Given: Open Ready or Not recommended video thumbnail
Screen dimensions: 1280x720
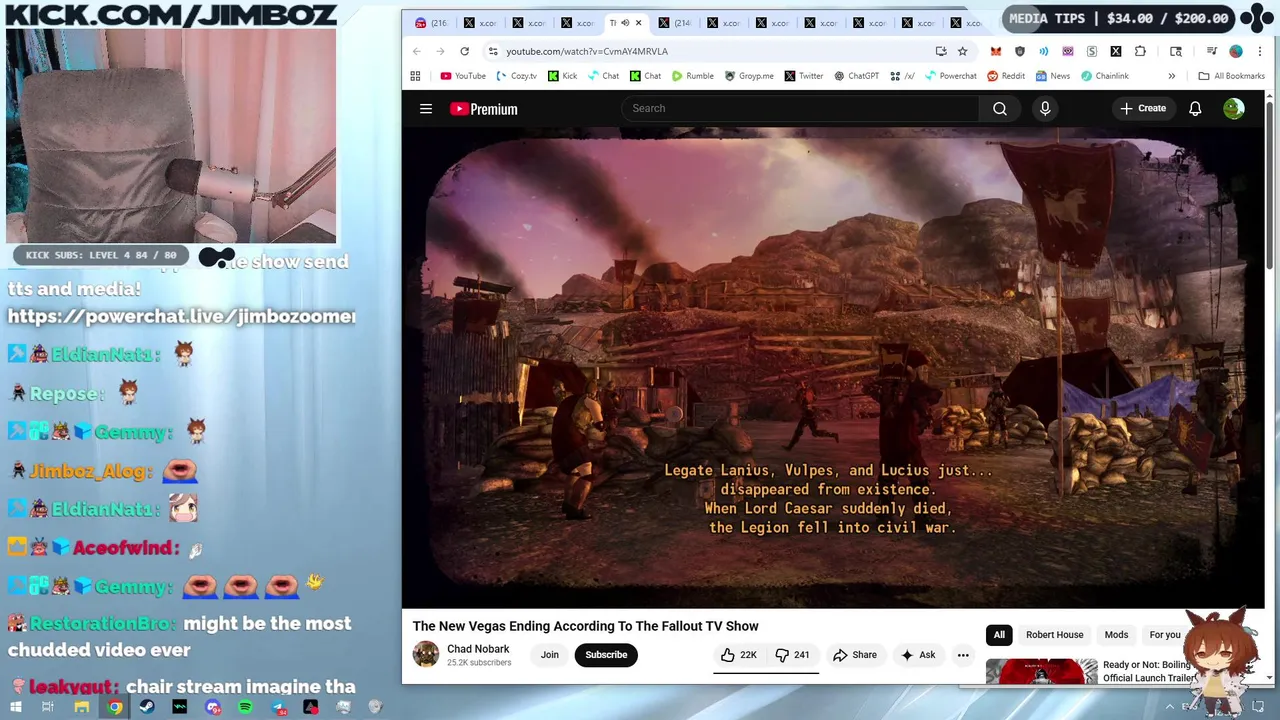Looking at the screenshot, I should (1041, 672).
